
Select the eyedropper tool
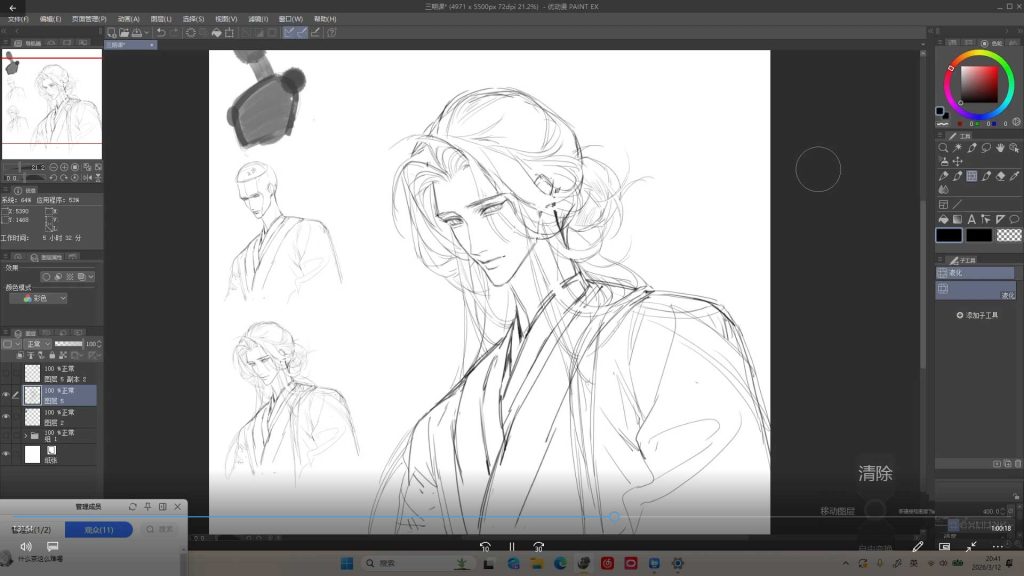coord(972,148)
